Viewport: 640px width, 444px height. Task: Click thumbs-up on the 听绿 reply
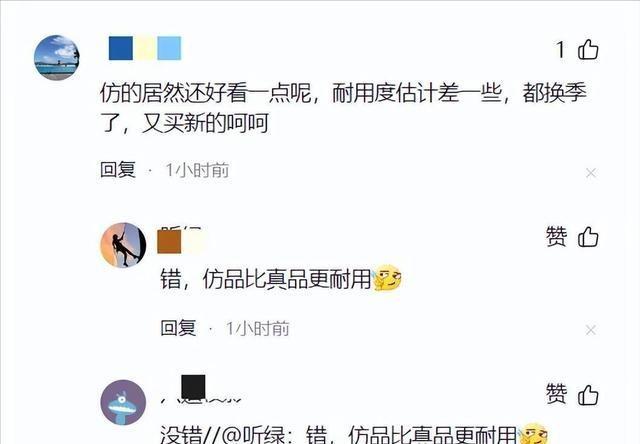click(588, 236)
